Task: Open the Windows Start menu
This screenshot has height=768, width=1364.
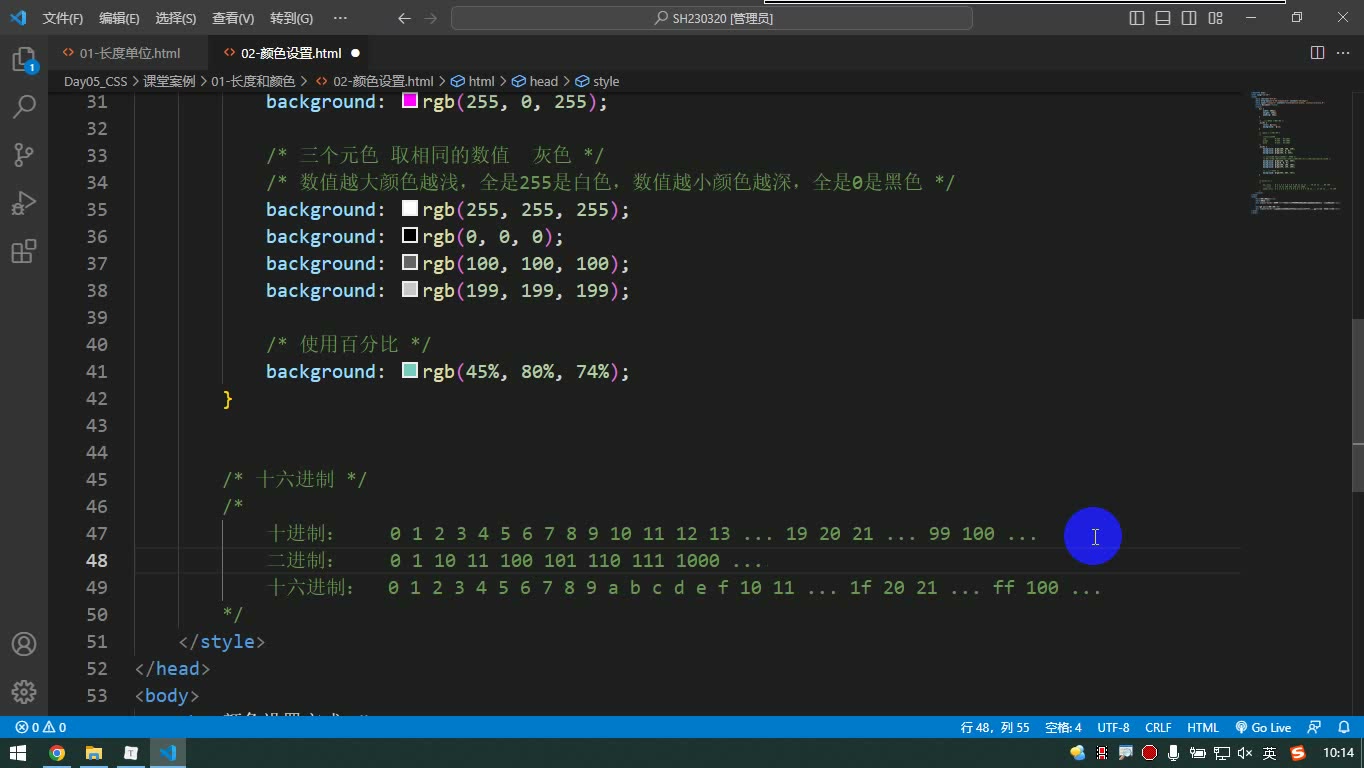Action: 18,753
